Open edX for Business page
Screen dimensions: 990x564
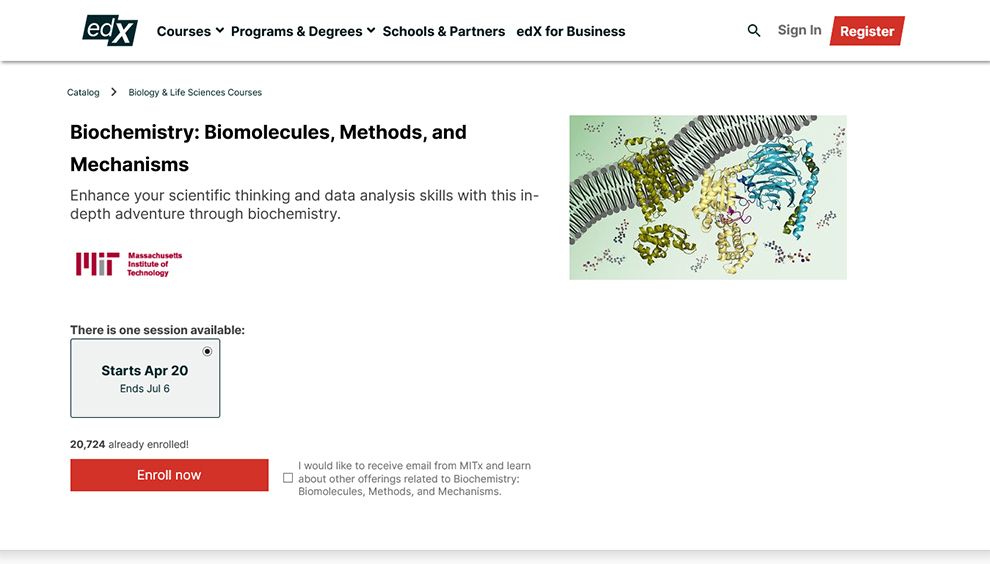click(571, 31)
